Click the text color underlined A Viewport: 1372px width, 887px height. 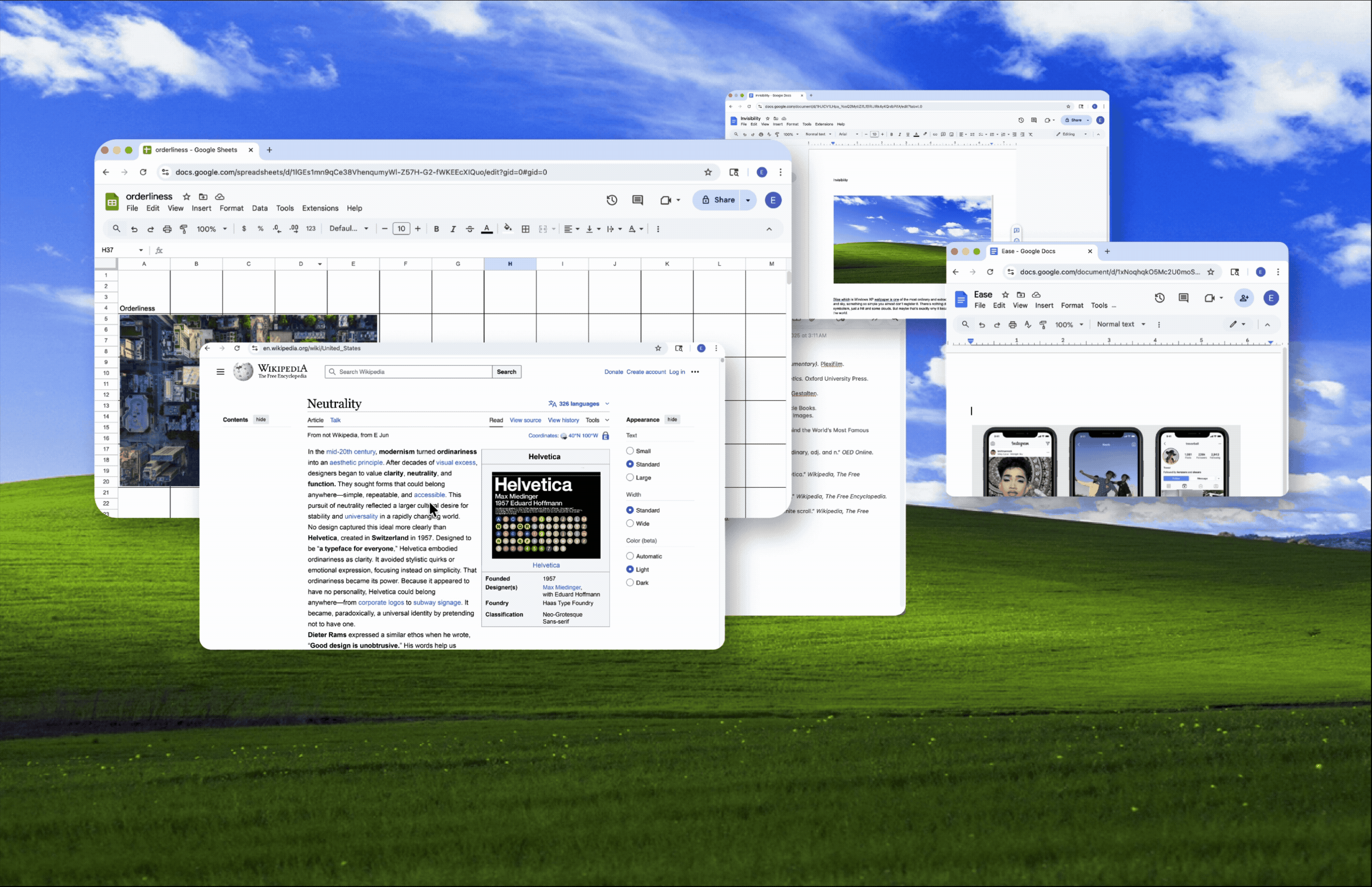click(487, 229)
